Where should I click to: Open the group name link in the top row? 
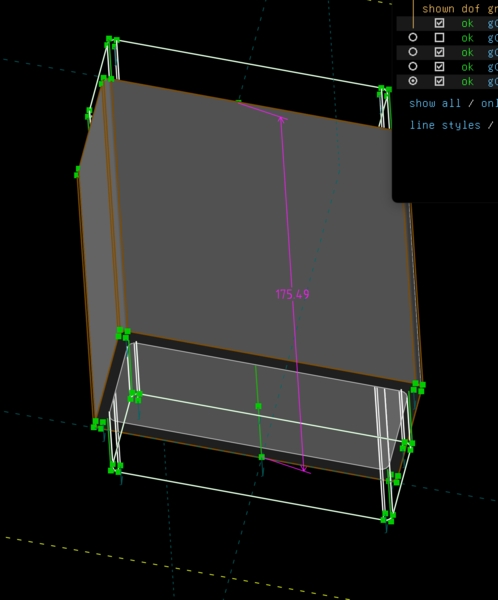coord(493,23)
